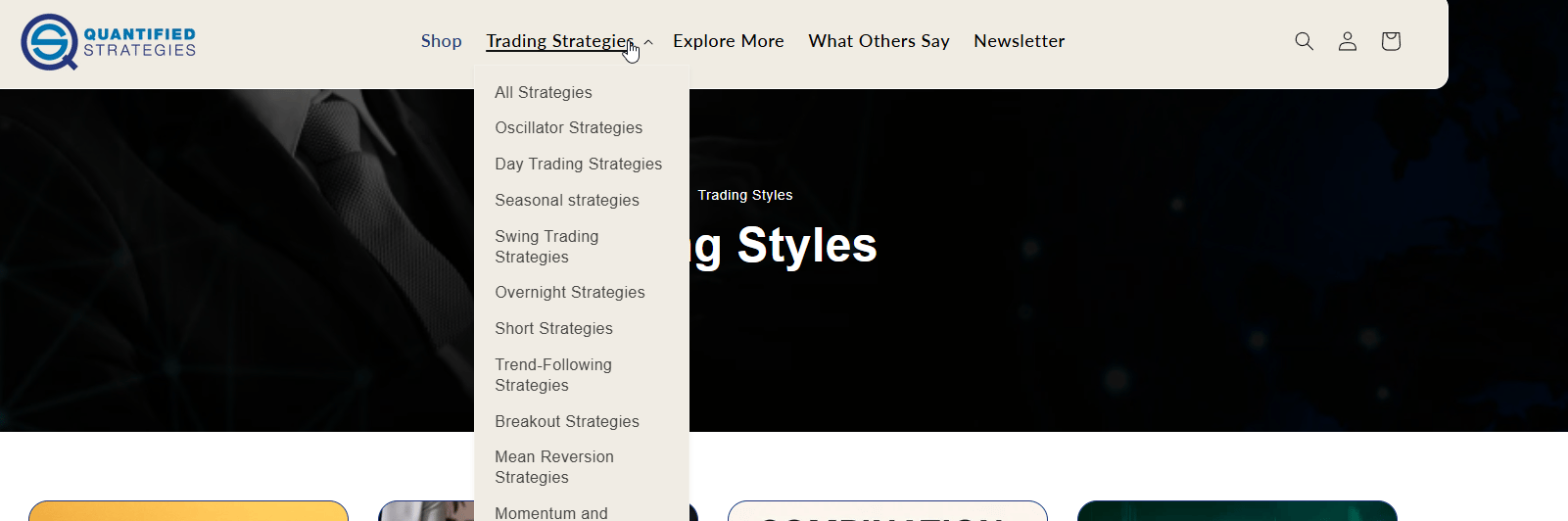
Task: Open Swing Trading Strategies entry
Action: (x=546, y=247)
